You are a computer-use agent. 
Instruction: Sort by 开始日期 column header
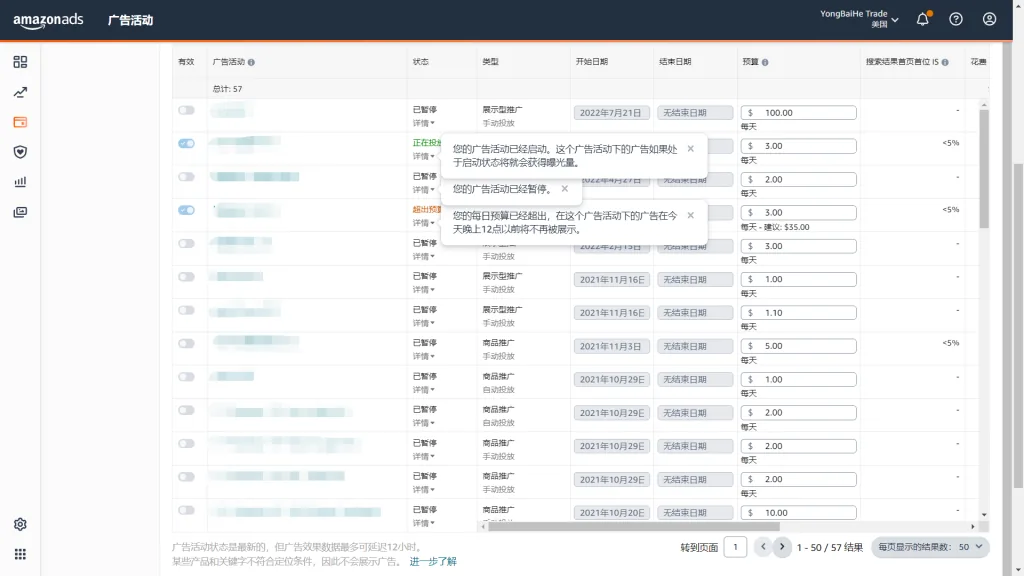(x=592, y=62)
